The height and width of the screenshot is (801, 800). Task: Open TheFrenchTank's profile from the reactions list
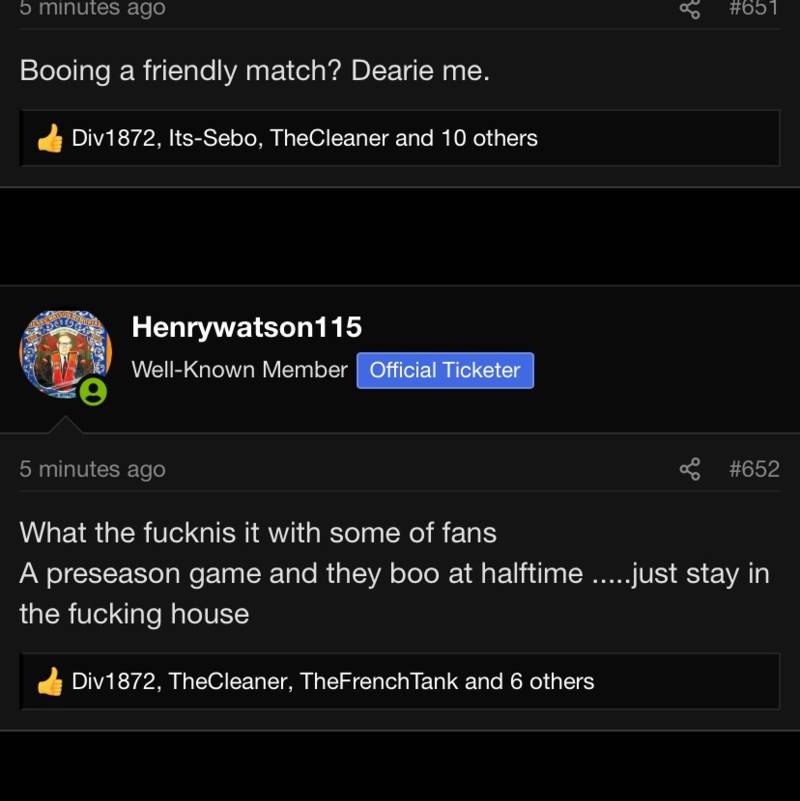click(x=379, y=681)
